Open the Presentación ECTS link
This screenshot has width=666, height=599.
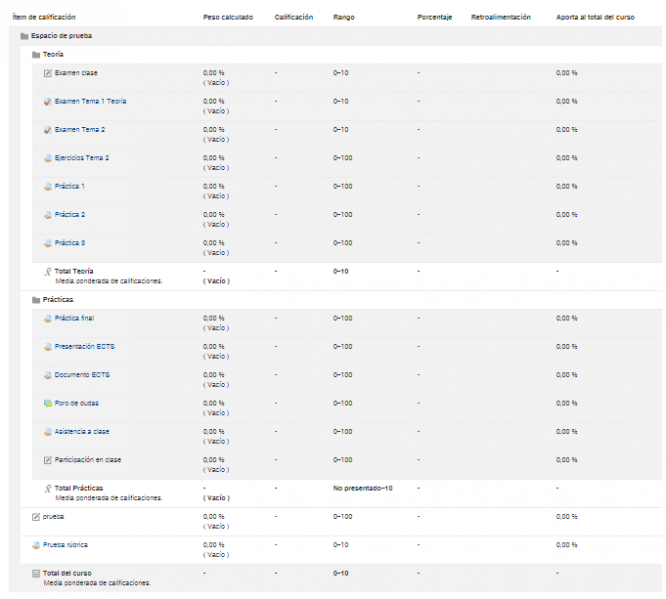(x=85, y=346)
